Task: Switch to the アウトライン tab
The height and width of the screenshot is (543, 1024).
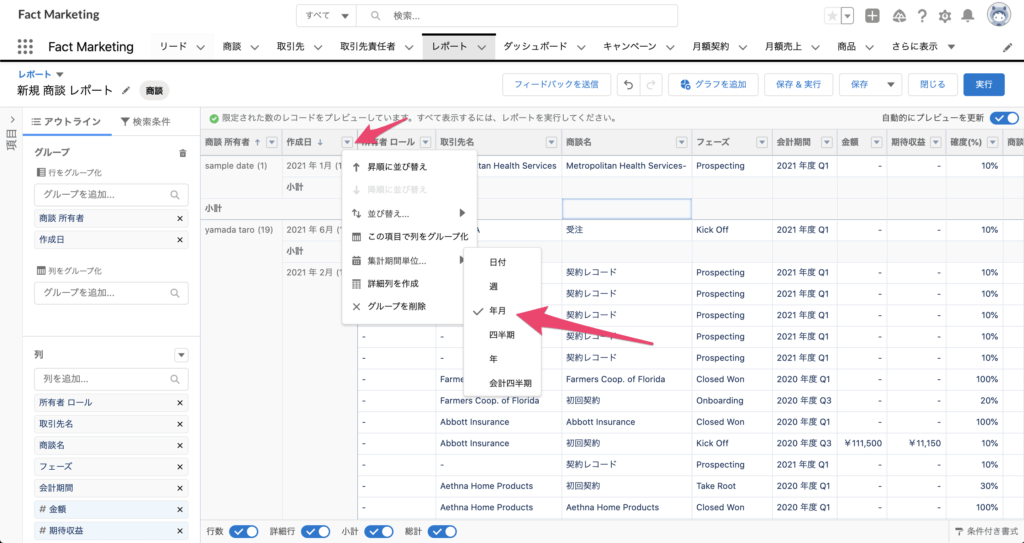Action: click(67, 122)
